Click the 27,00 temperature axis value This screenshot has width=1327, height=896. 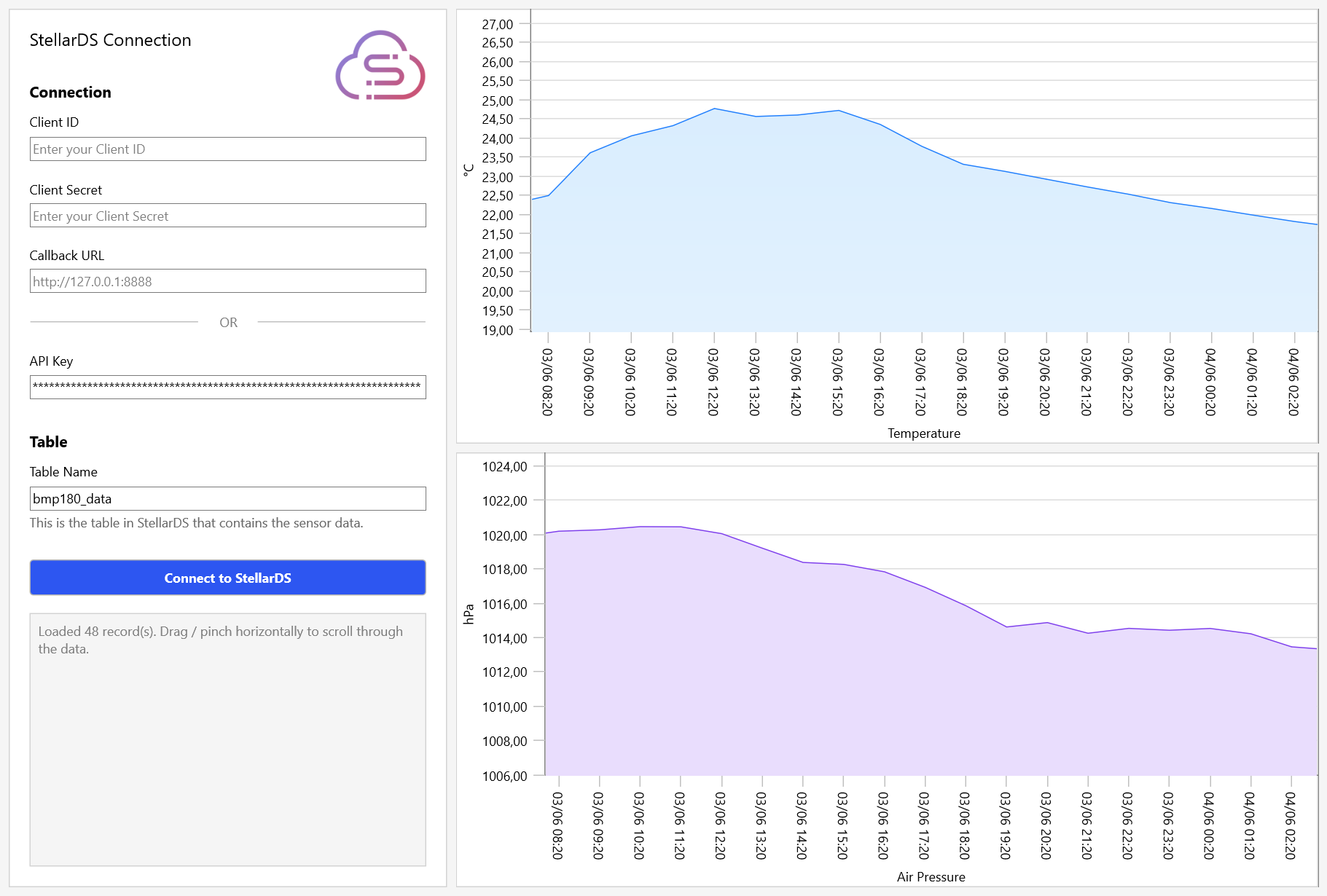tap(497, 24)
